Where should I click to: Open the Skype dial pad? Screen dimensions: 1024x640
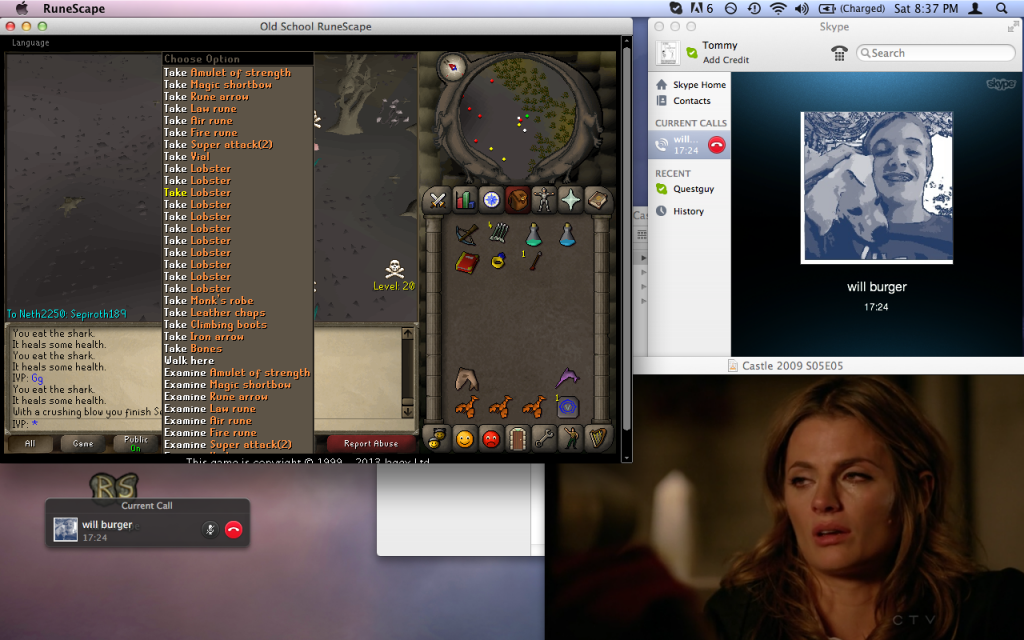tap(840, 53)
